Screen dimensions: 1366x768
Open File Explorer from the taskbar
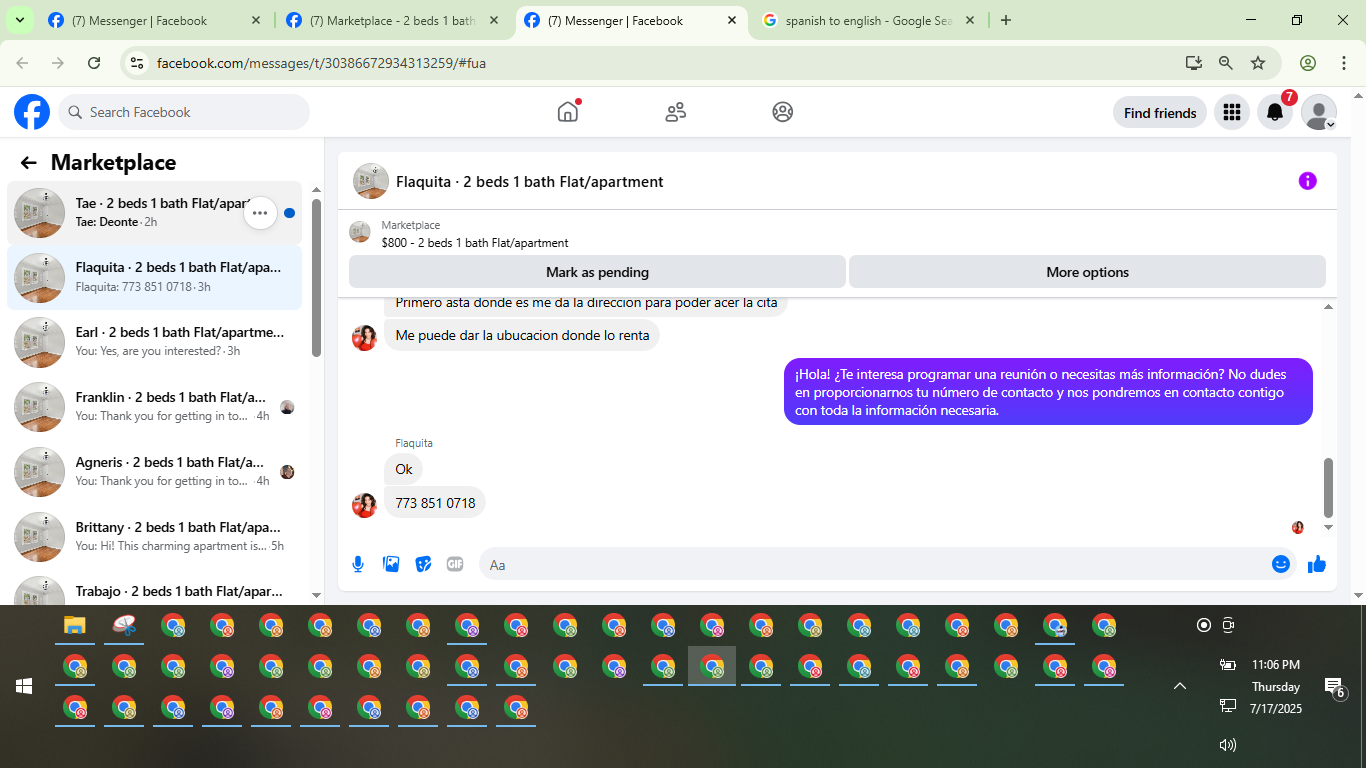point(75,626)
